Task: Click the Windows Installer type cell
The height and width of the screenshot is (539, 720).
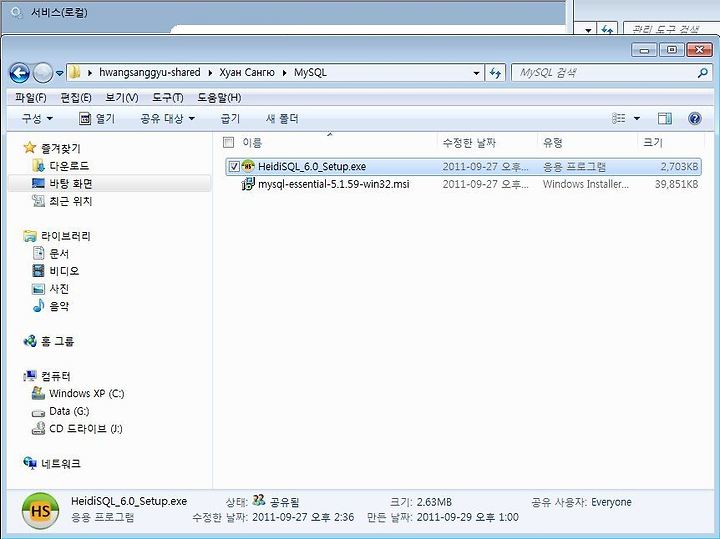Action: [x=585, y=184]
